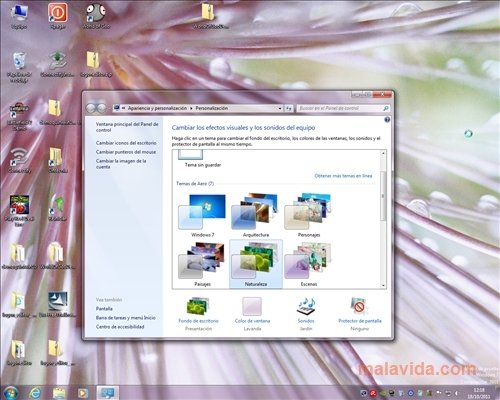The height and width of the screenshot is (400, 500).
Task: Click Obtener más temas en línea link
Action: [x=343, y=176]
